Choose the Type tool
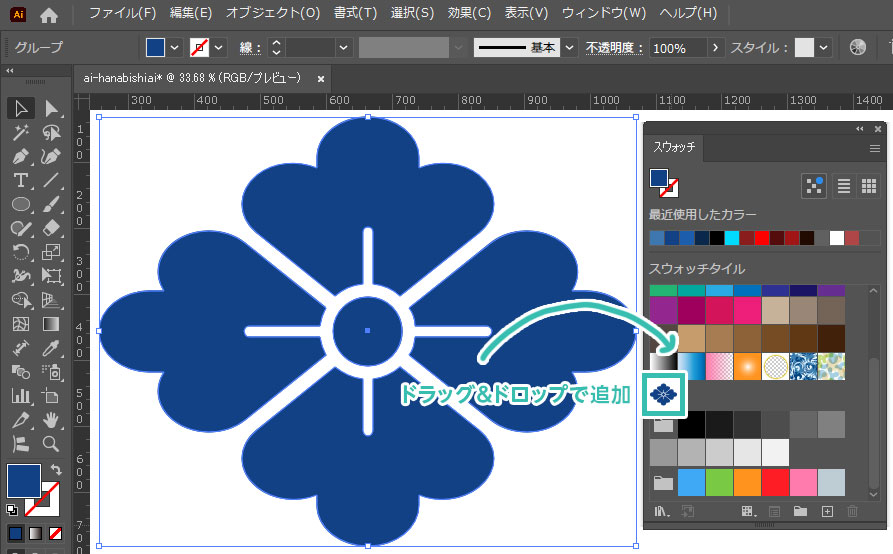This screenshot has width=893, height=554. point(21,180)
